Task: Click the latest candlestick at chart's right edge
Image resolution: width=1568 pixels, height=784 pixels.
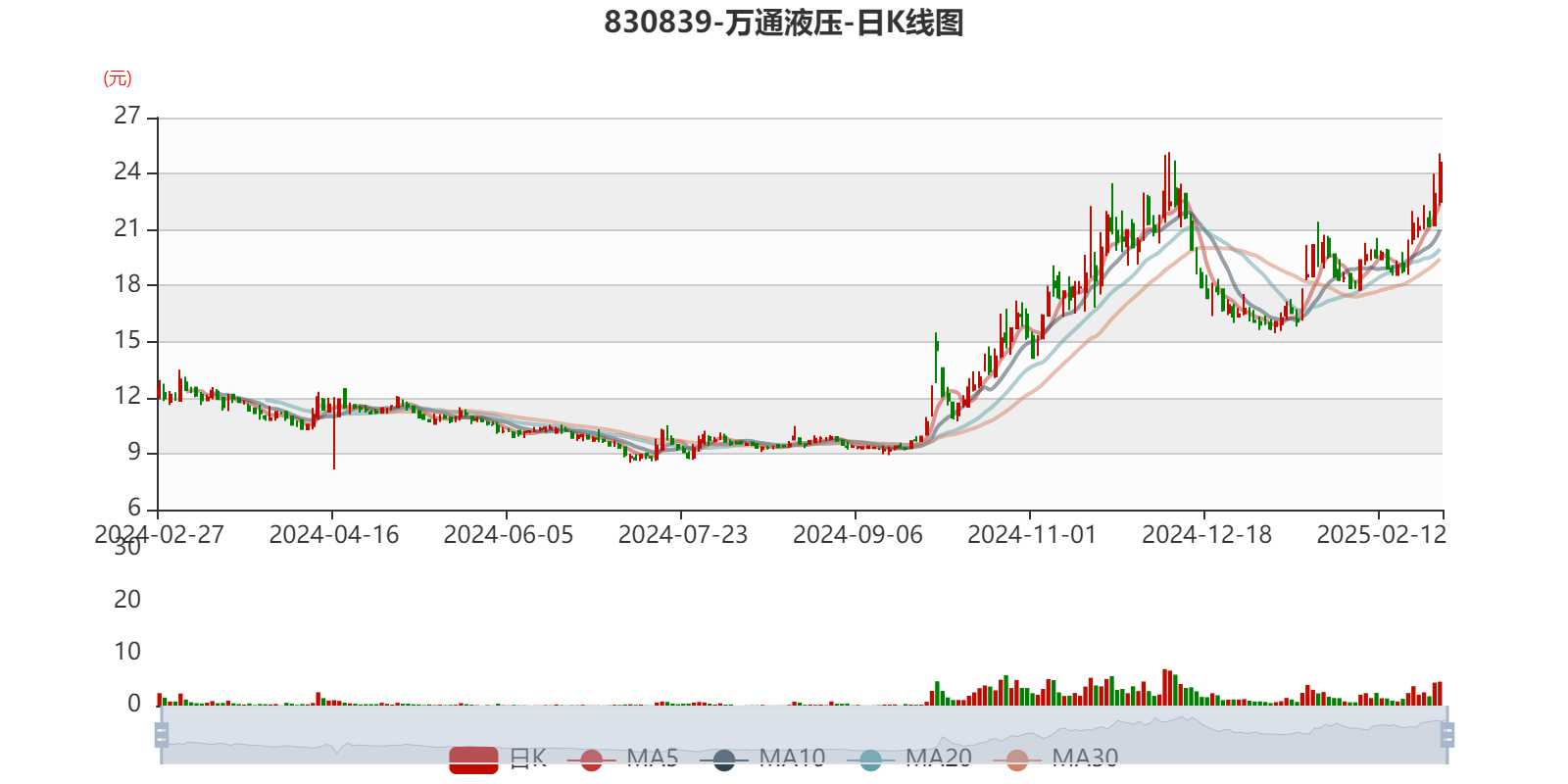Action: pos(1440,178)
